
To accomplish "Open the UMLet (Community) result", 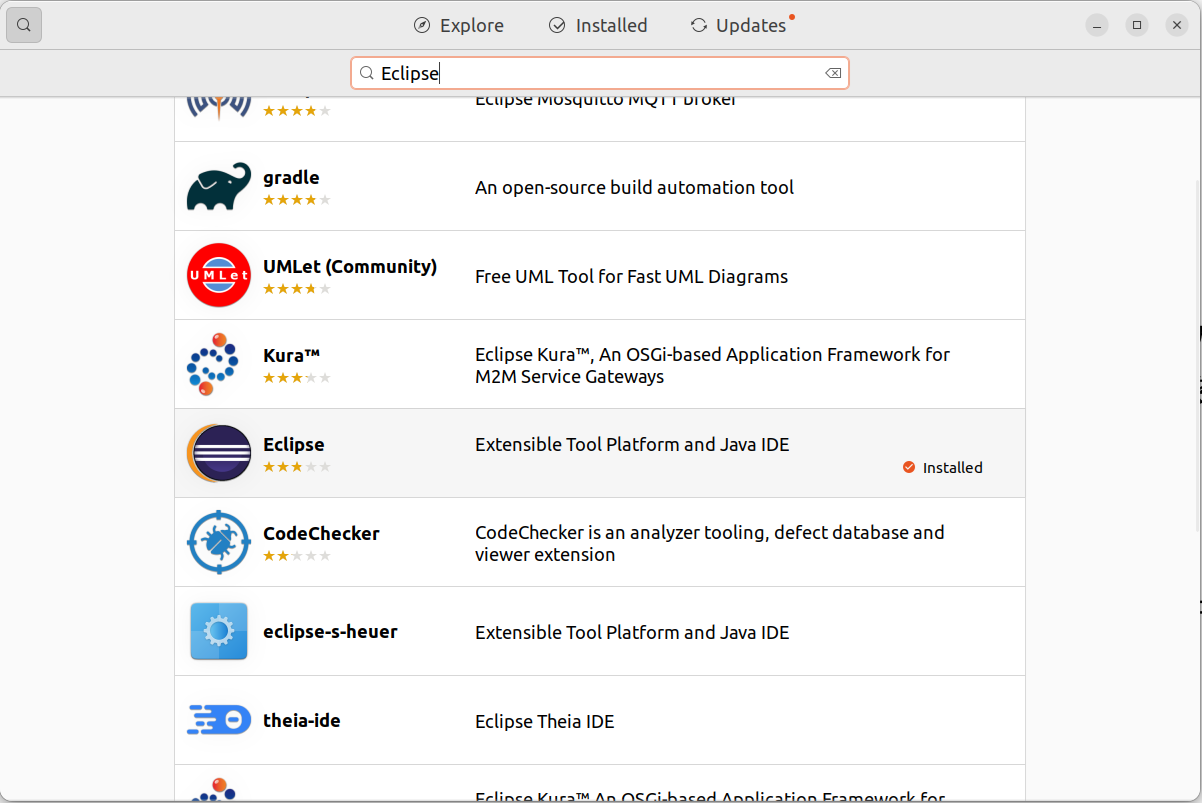I will point(350,267).
